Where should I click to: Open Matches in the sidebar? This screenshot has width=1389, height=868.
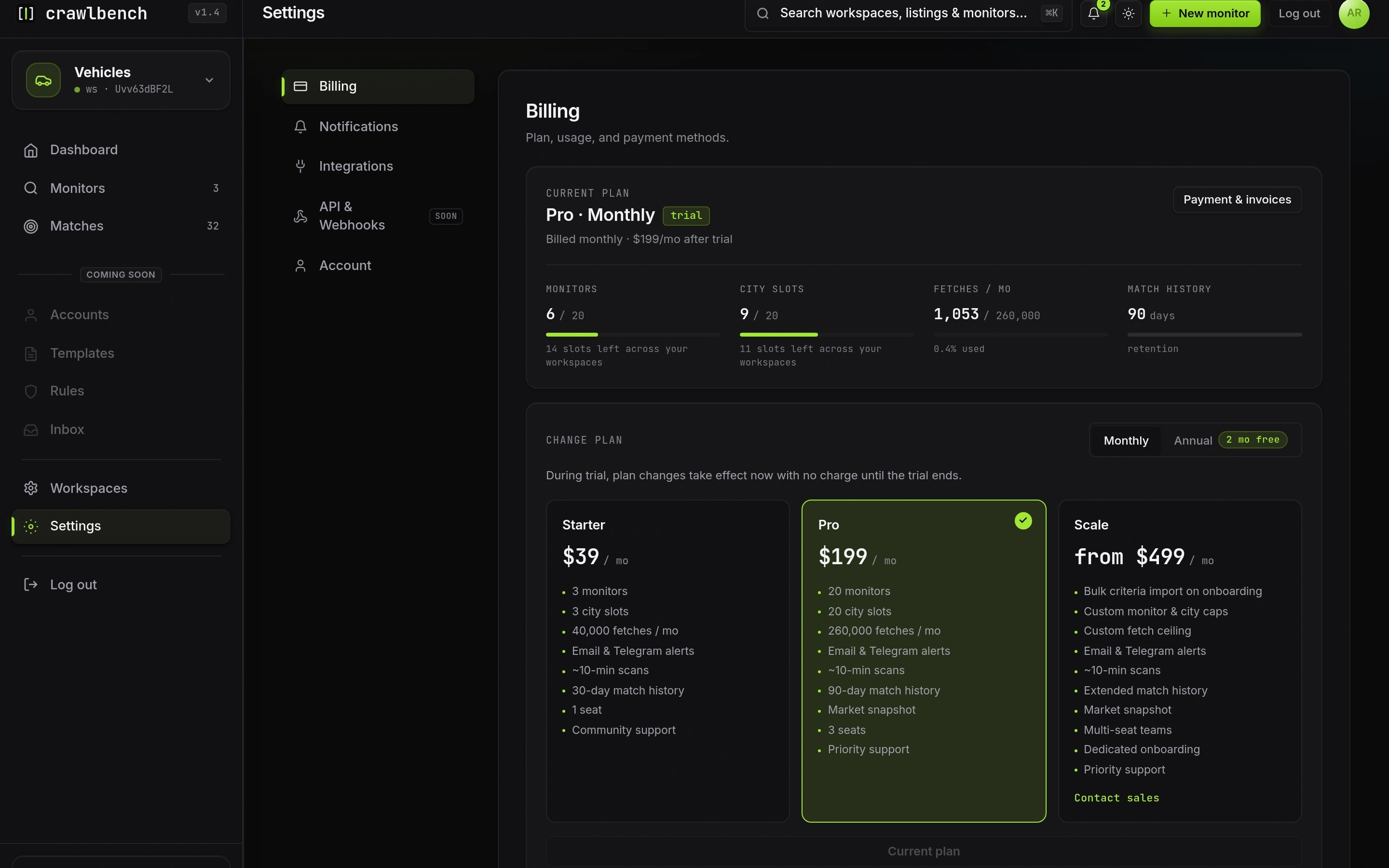point(121,226)
